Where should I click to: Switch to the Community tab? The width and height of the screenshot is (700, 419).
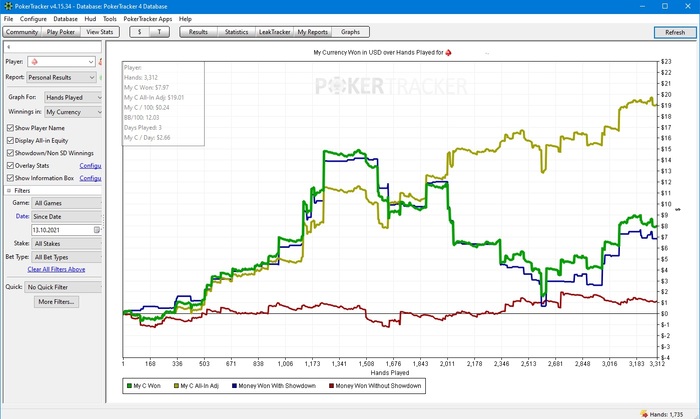[x=22, y=32]
